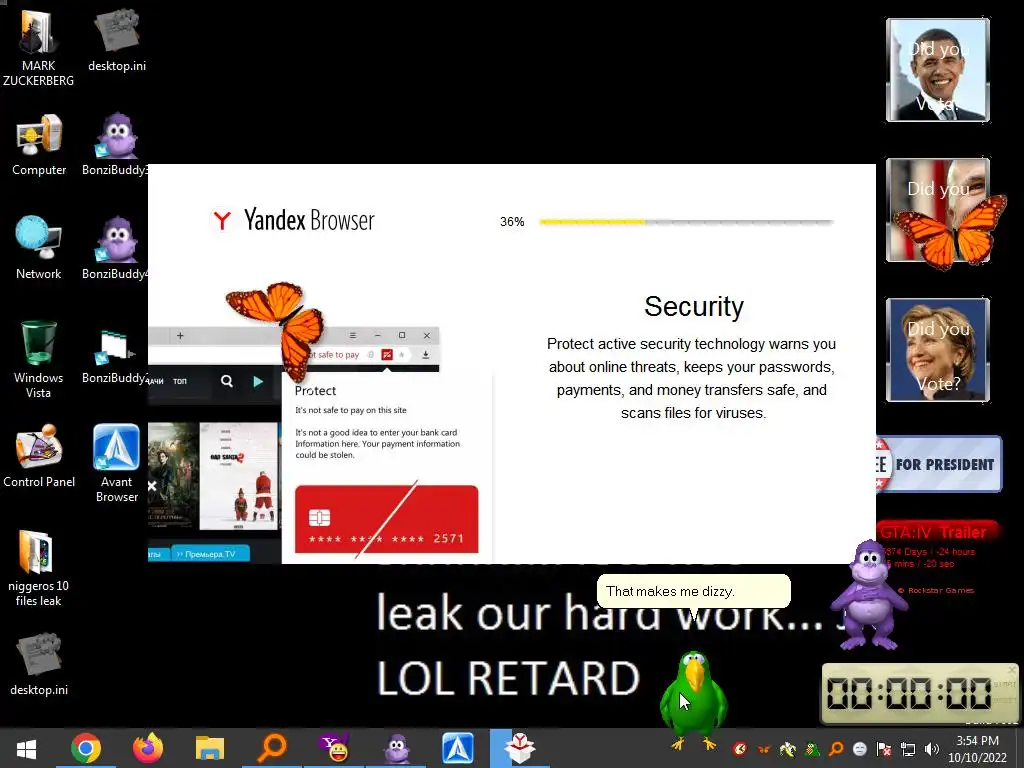Click the orange butterfly tray icon
The height and width of the screenshot is (768, 1024).
[x=763, y=749]
